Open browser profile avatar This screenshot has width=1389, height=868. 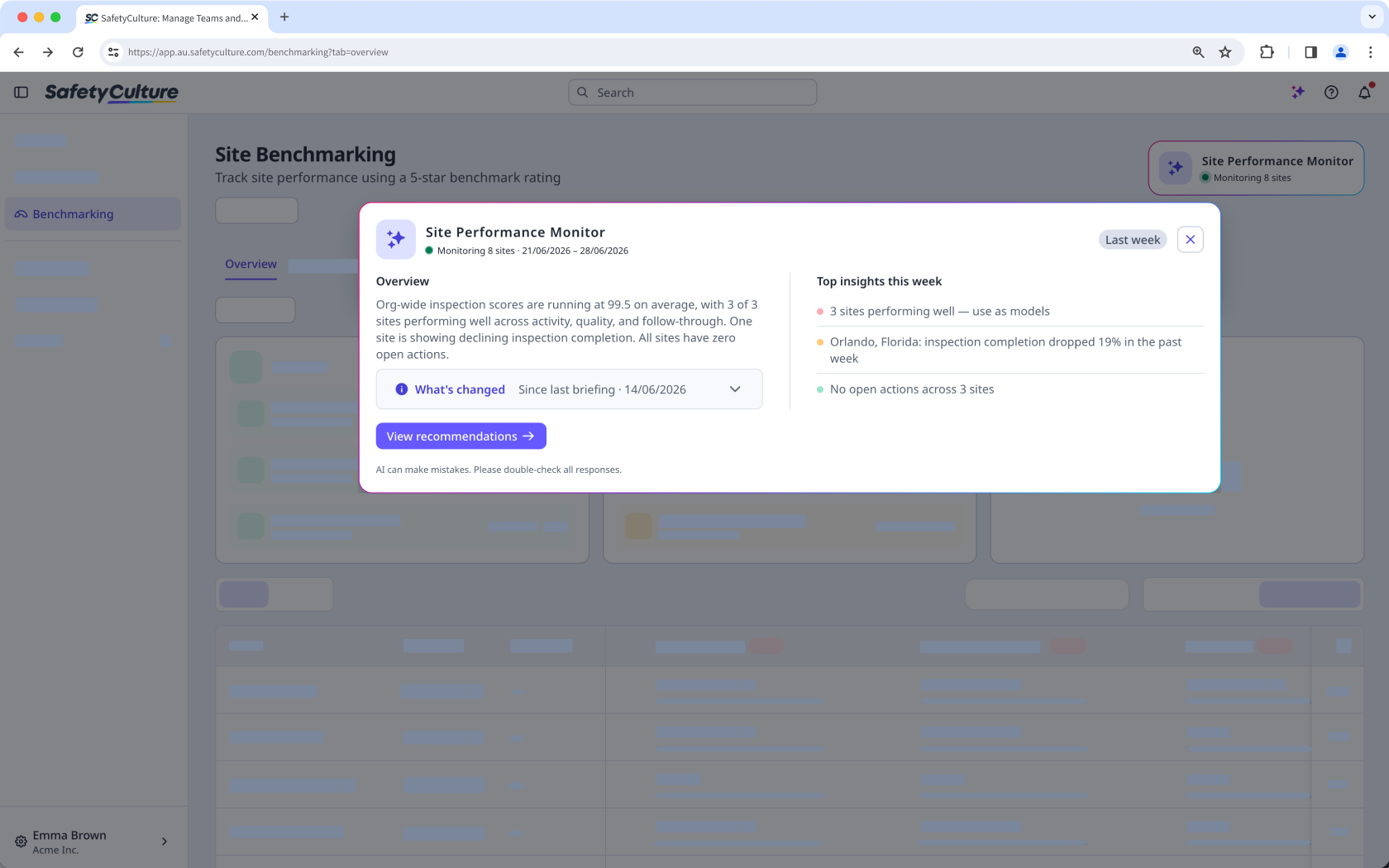[1341, 52]
